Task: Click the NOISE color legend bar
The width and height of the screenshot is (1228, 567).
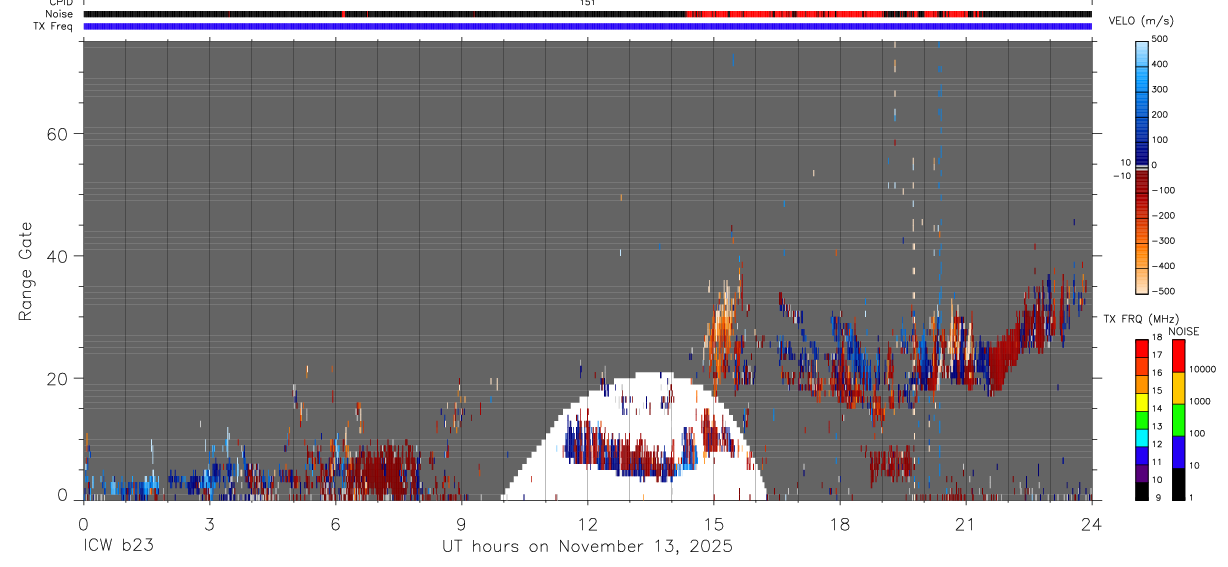Action: tap(1179, 420)
